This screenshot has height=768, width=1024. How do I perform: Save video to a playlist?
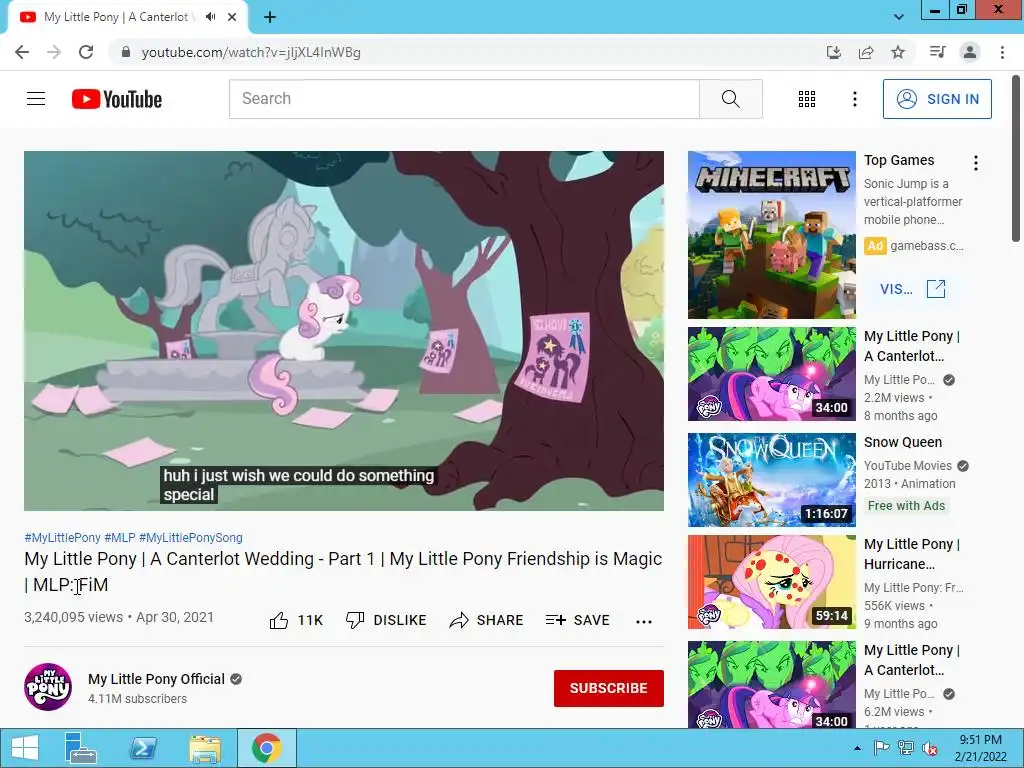(x=578, y=620)
